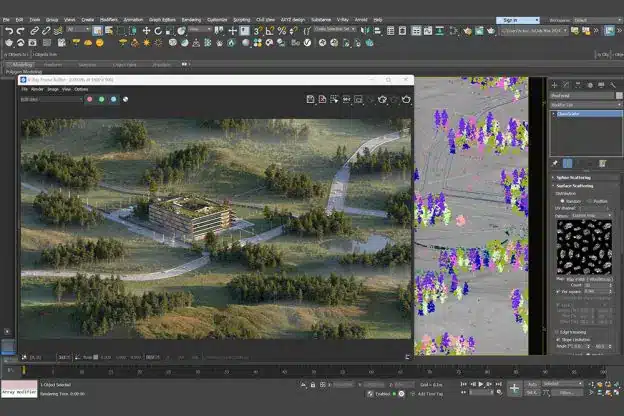
Task: Click the yellow sun light icon
Action: click(147, 43)
